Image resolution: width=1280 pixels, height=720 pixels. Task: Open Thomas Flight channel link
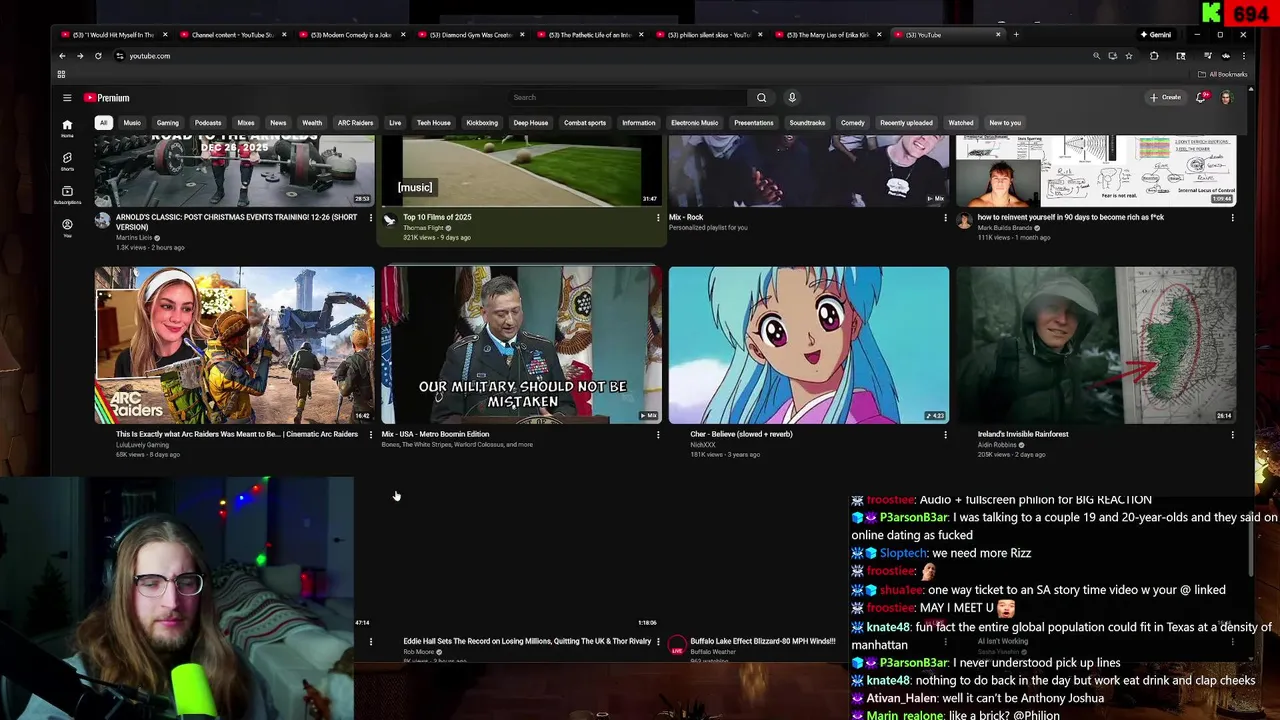coord(423,228)
